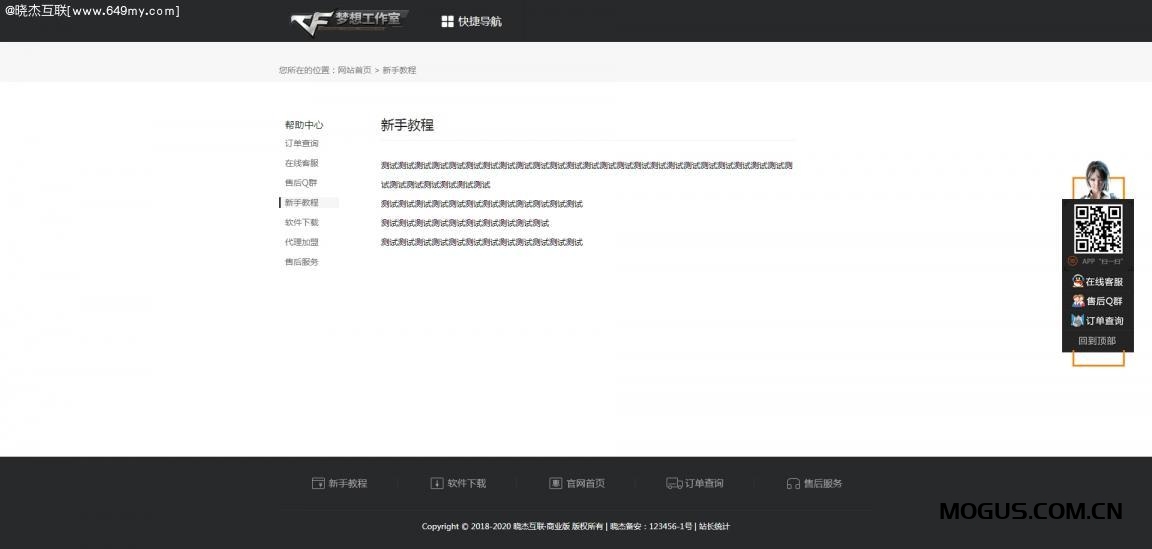Click the 订单查询 icon in the floating widget
This screenshot has height=549, width=1152.
click(1078, 321)
